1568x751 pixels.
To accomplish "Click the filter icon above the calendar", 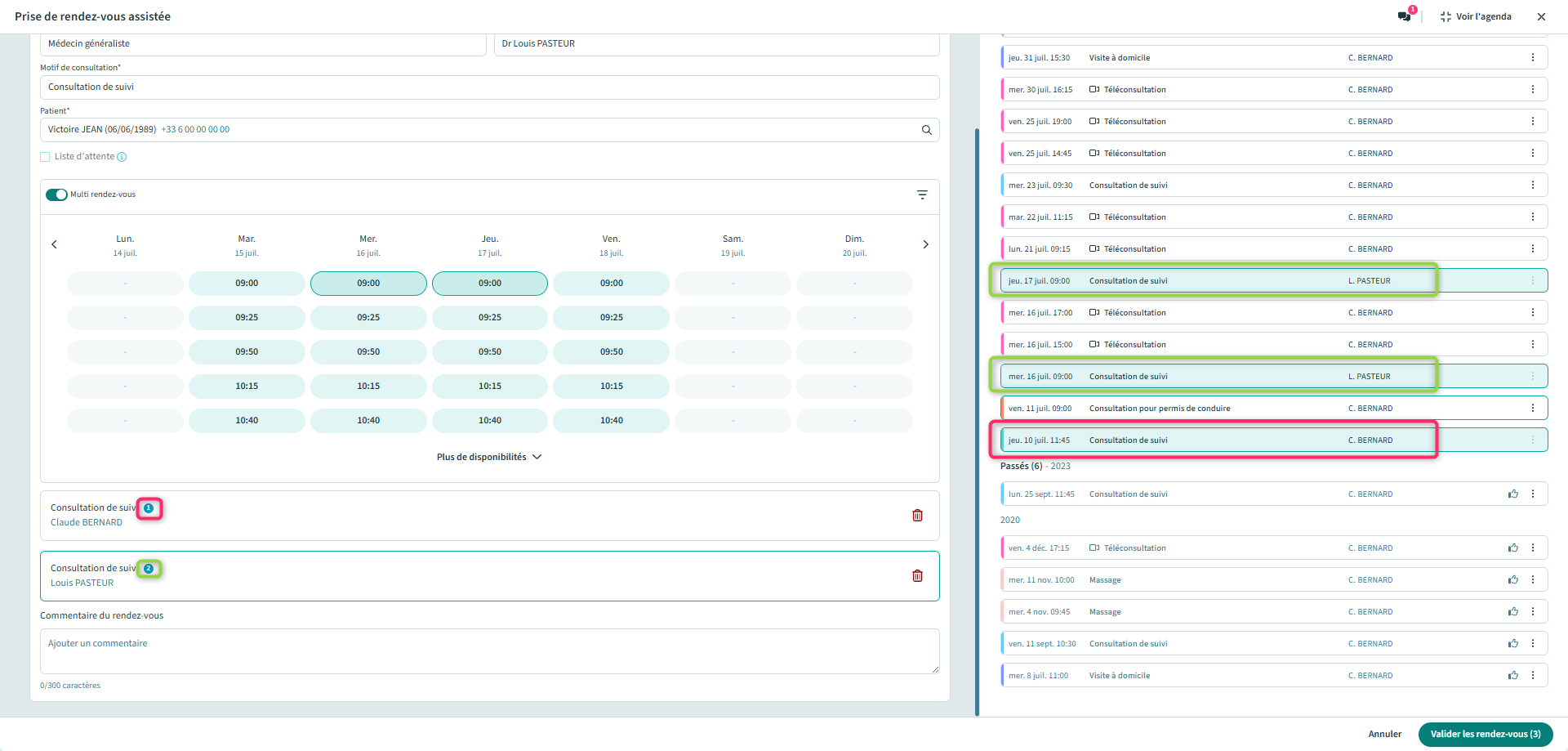I will [922, 194].
